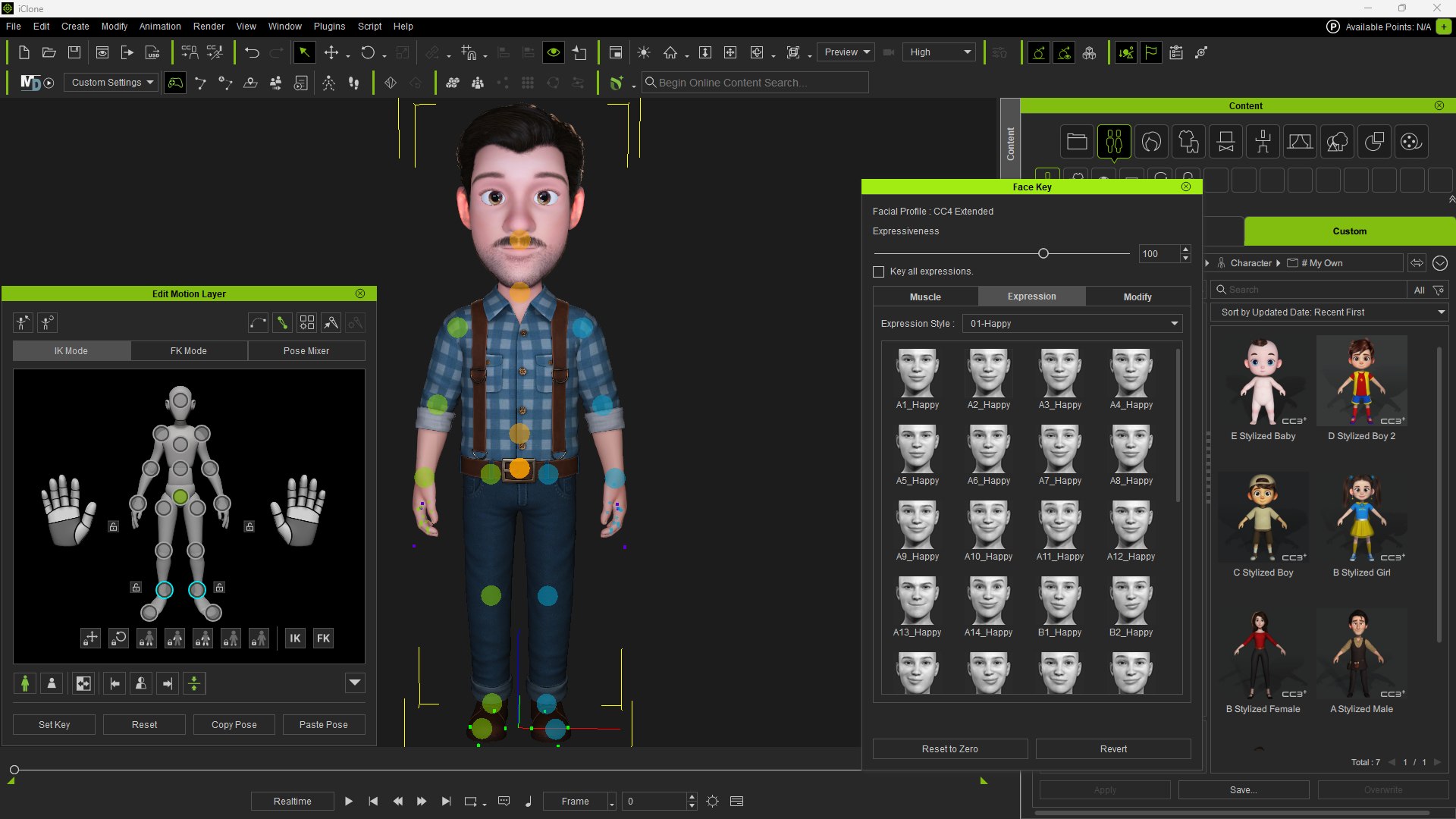1456x819 pixels.
Task: Adjust the Expressiveness slider handle
Action: tap(1043, 253)
